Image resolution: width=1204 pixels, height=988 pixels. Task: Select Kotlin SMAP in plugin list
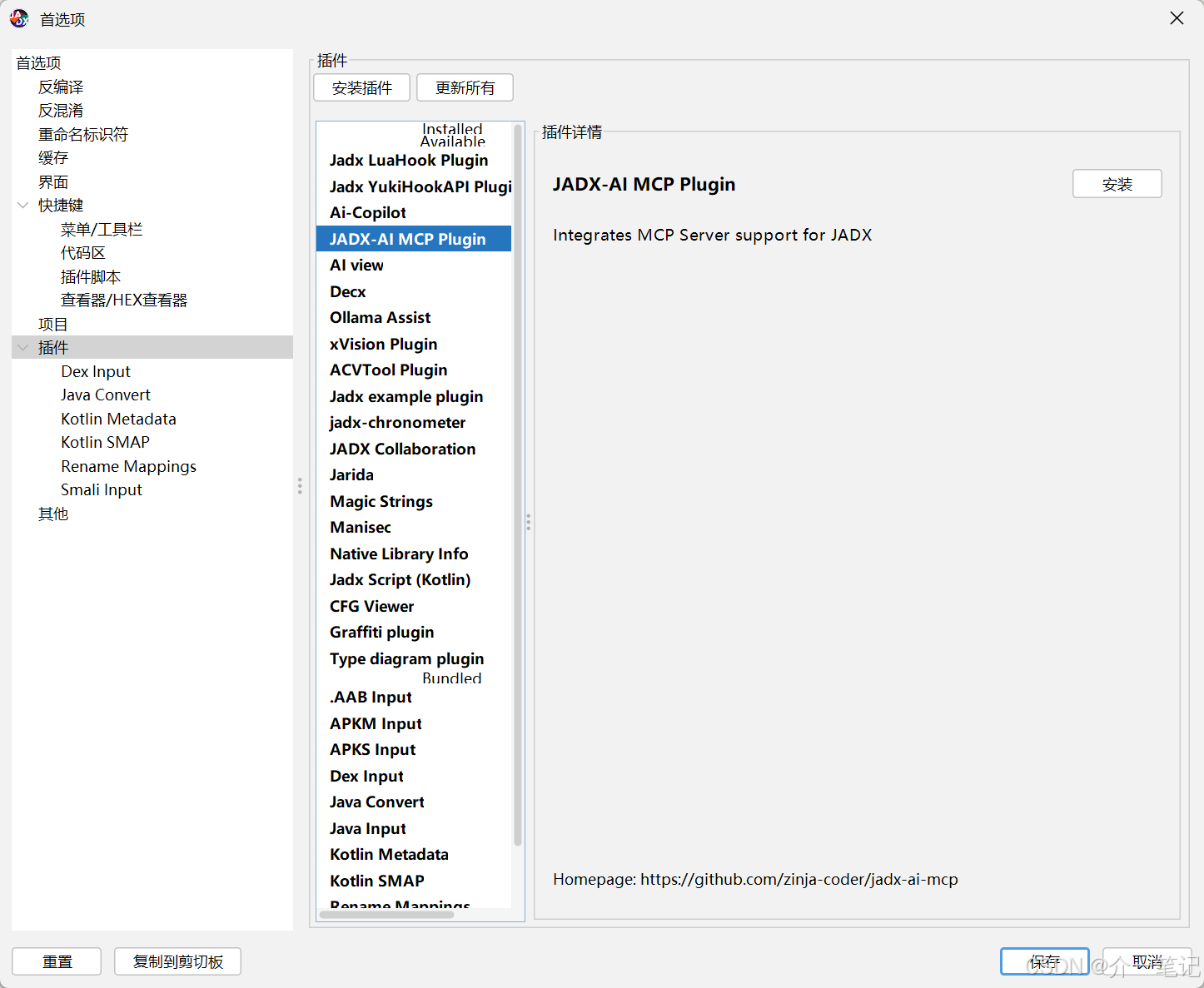pyautogui.click(x=414, y=881)
